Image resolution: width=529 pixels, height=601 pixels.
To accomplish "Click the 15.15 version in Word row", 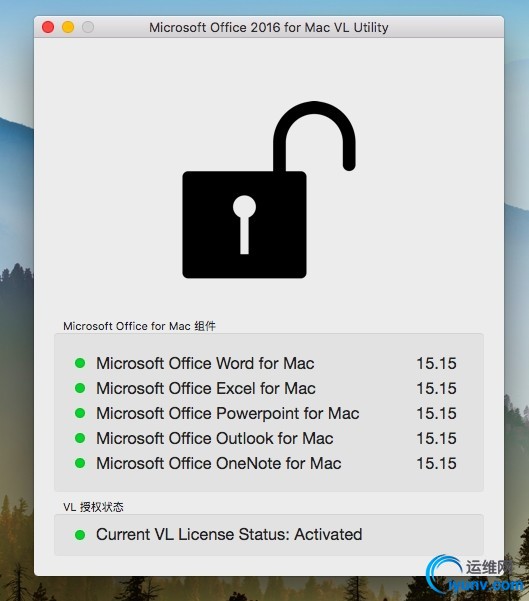I will tap(437, 363).
